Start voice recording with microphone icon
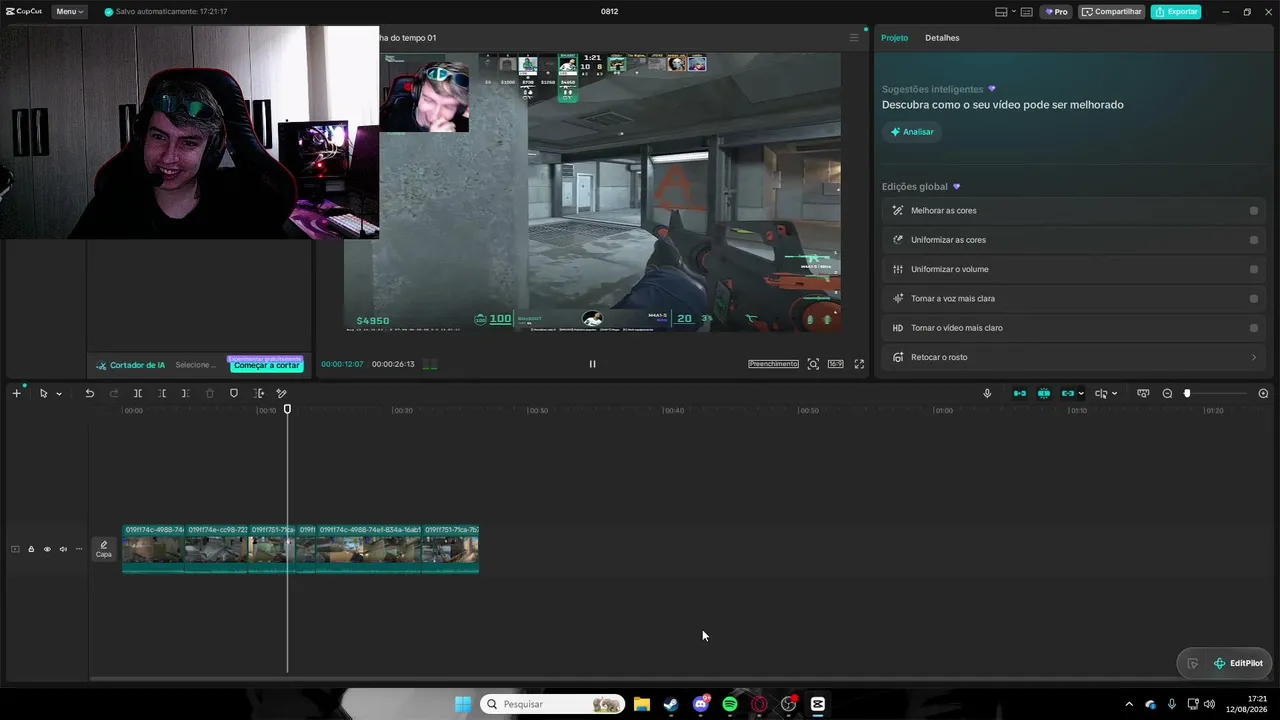 click(x=987, y=393)
